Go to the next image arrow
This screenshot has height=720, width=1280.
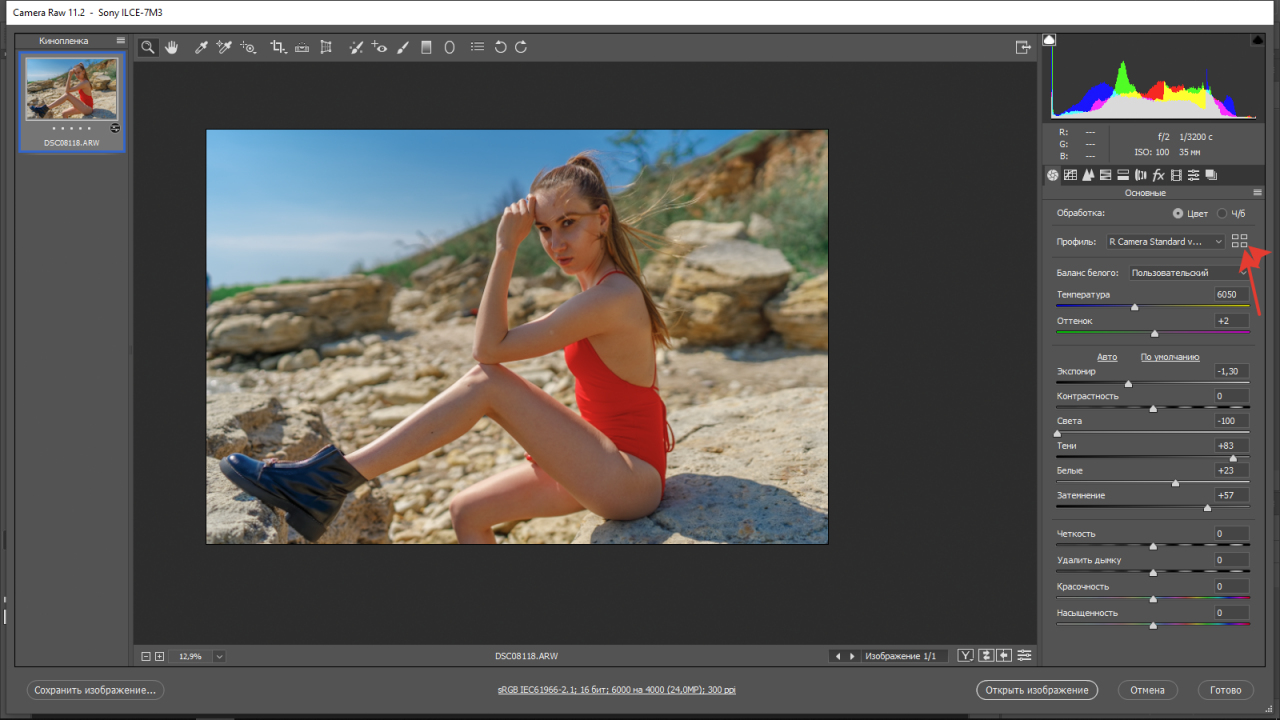coord(852,656)
